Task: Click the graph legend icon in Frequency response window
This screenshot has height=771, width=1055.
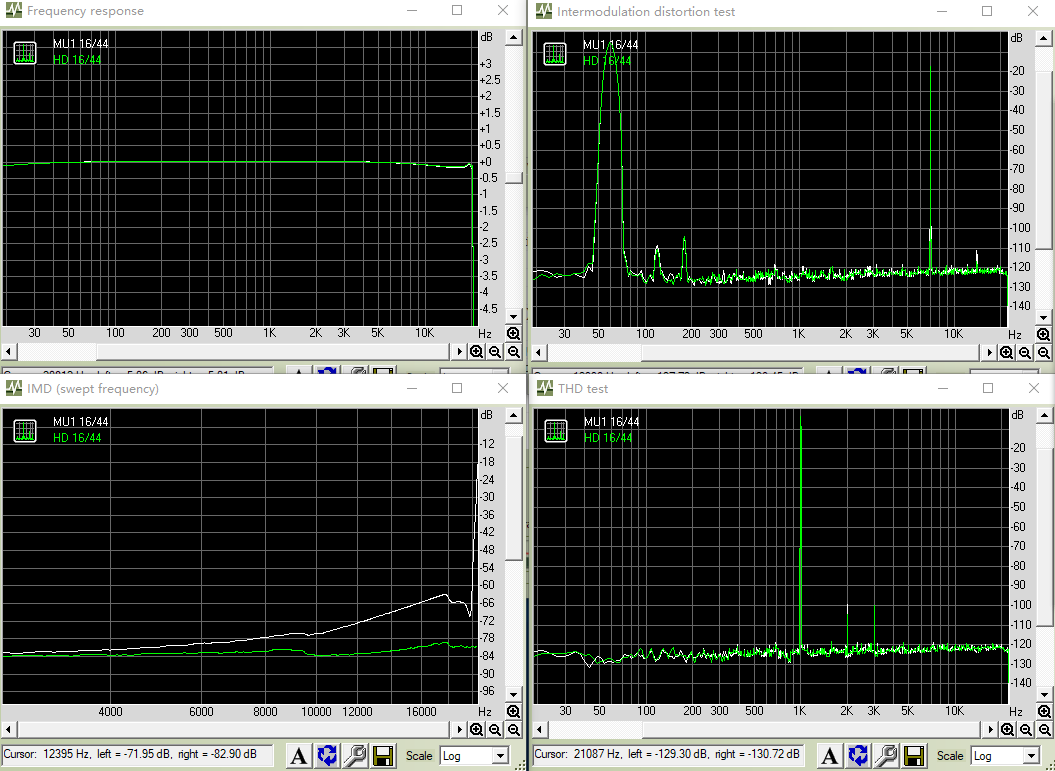Action: pyautogui.click(x=24, y=53)
